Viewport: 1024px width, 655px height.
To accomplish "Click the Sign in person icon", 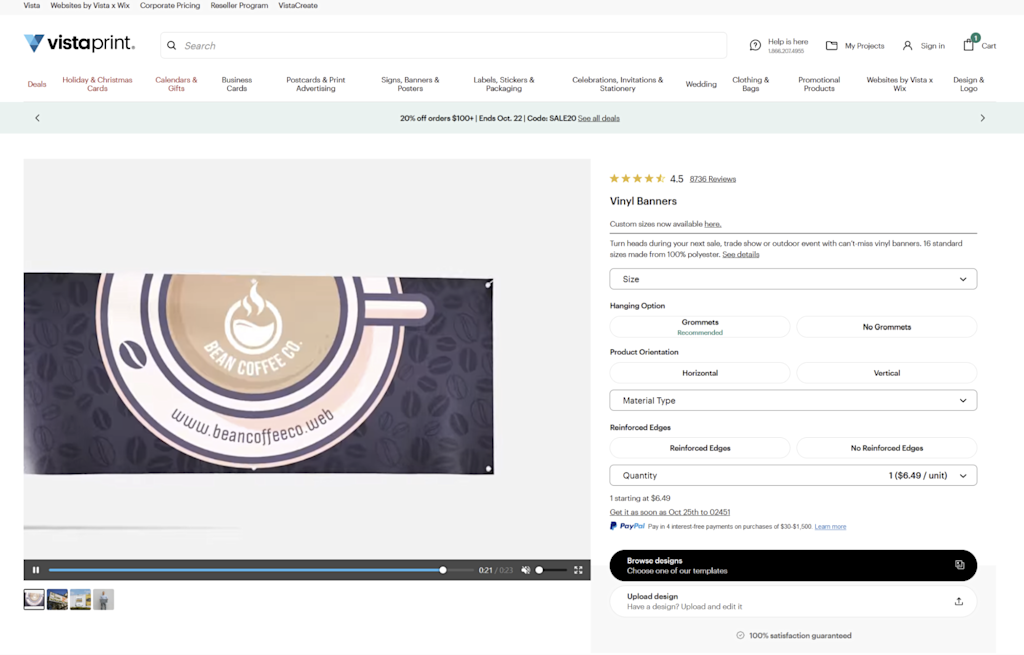I will click(x=907, y=46).
